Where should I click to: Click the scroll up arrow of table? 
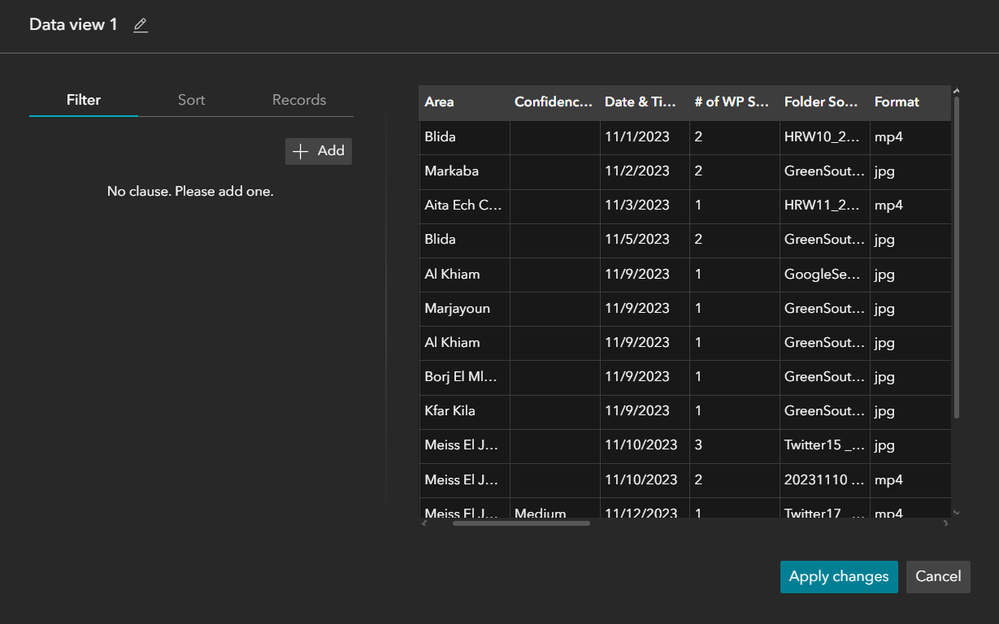(x=957, y=90)
